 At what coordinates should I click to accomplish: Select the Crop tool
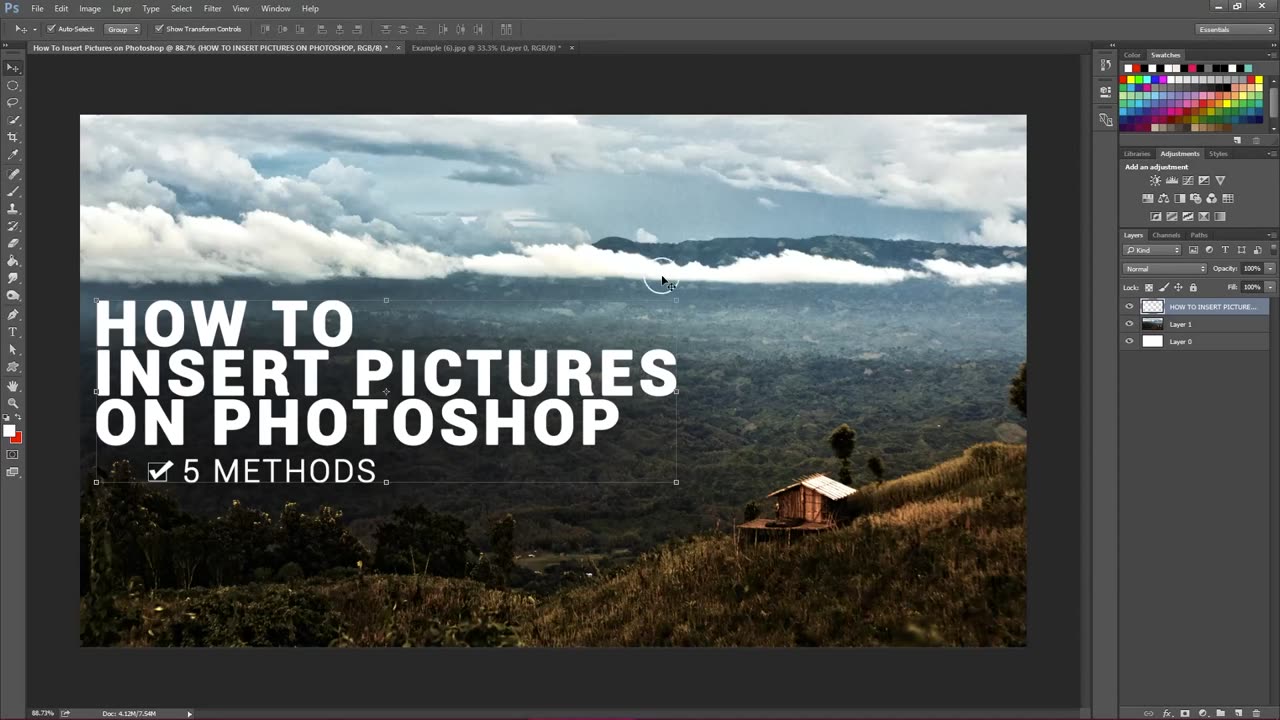[x=13, y=137]
